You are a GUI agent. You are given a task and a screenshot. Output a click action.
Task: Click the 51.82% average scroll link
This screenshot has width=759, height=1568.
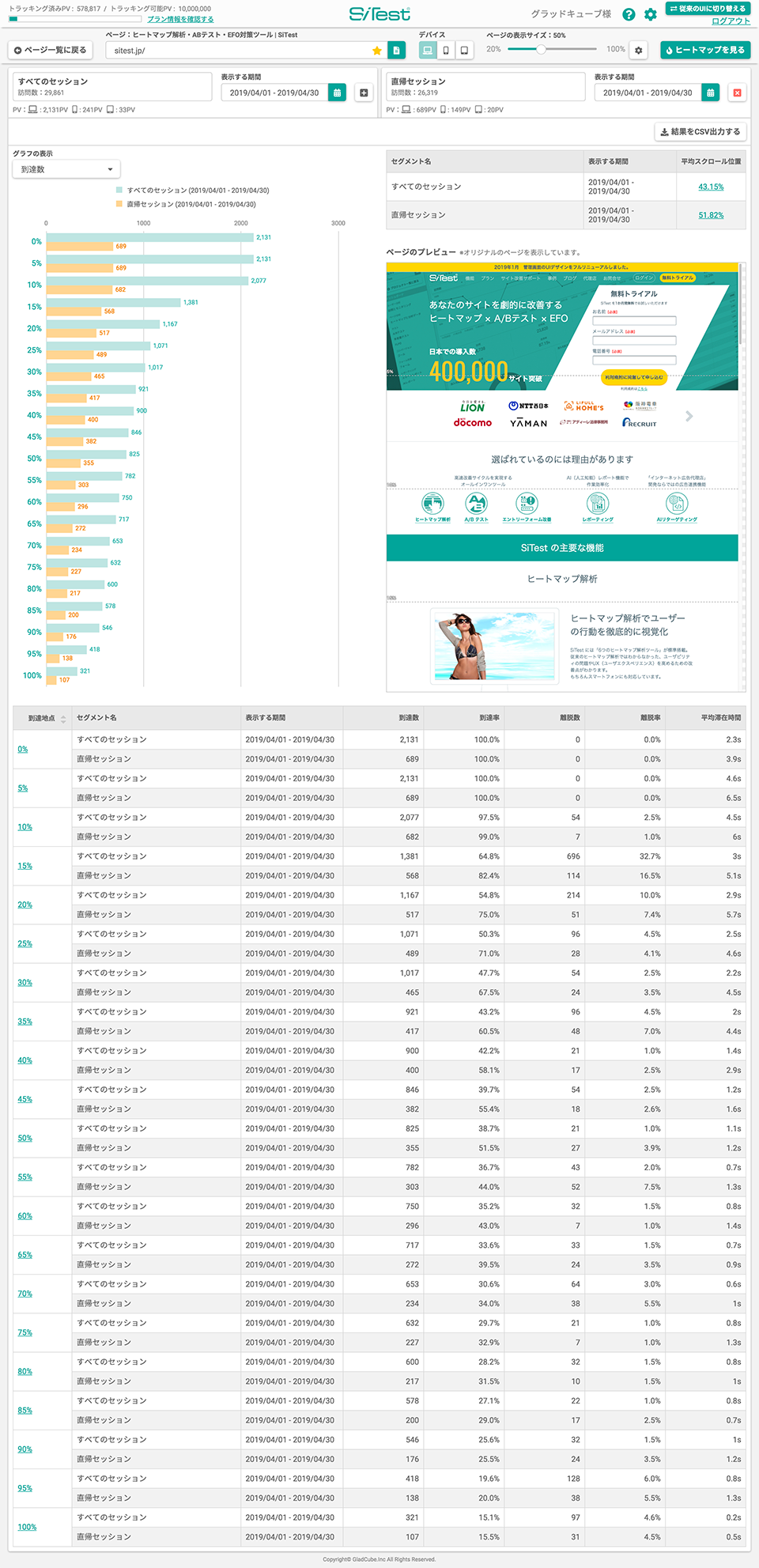click(711, 215)
